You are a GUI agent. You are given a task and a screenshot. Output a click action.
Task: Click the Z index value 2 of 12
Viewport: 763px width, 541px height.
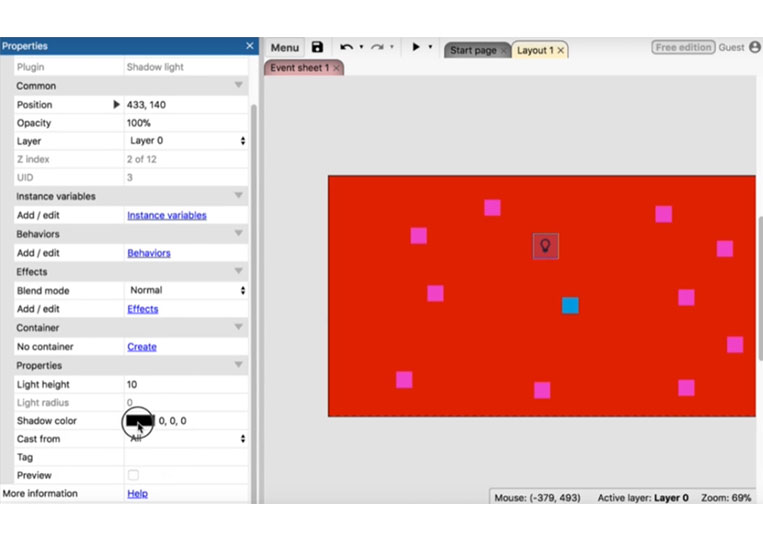click(142, 159)
